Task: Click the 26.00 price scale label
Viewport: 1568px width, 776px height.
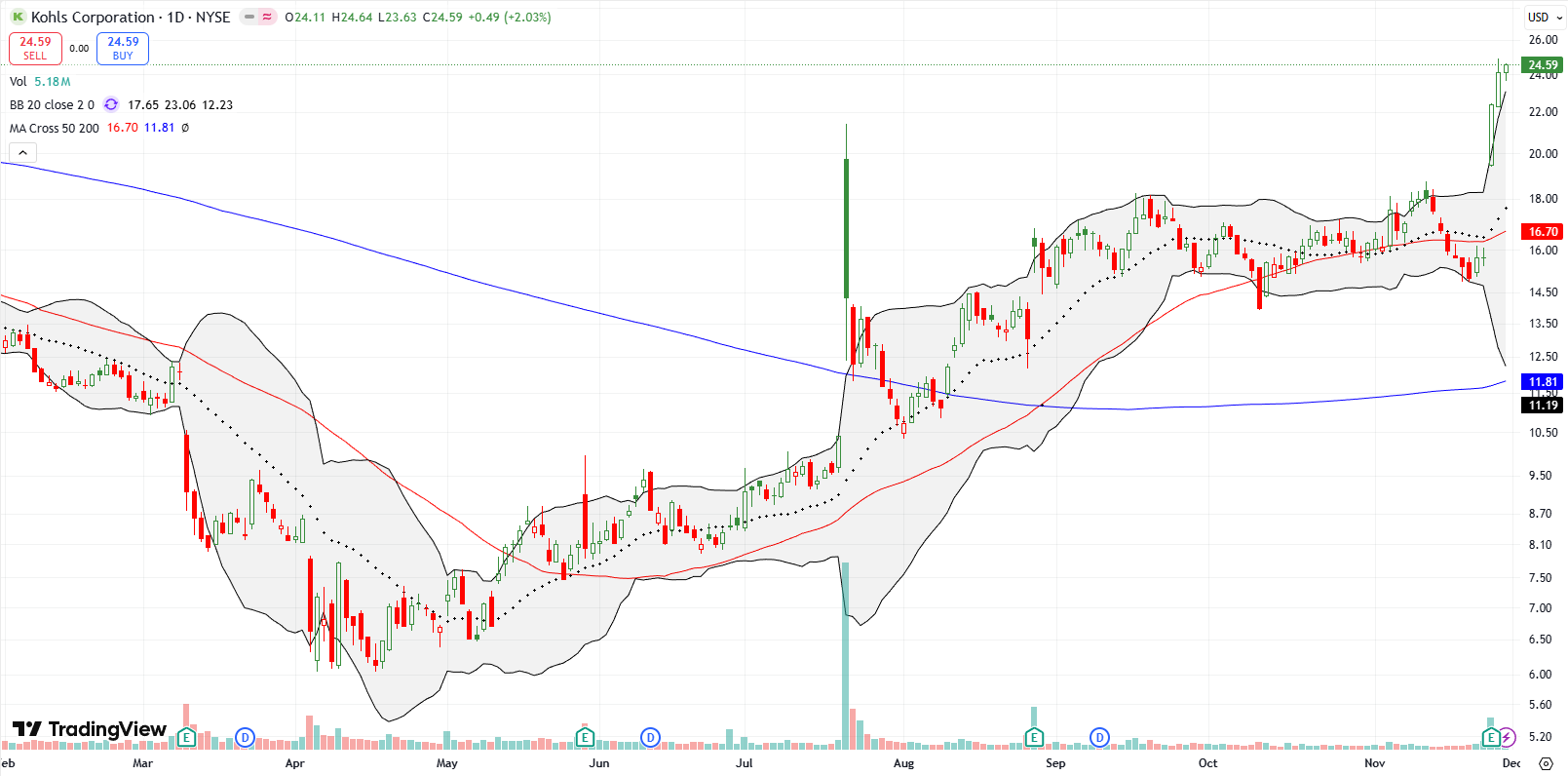Action: point(1543,40)
